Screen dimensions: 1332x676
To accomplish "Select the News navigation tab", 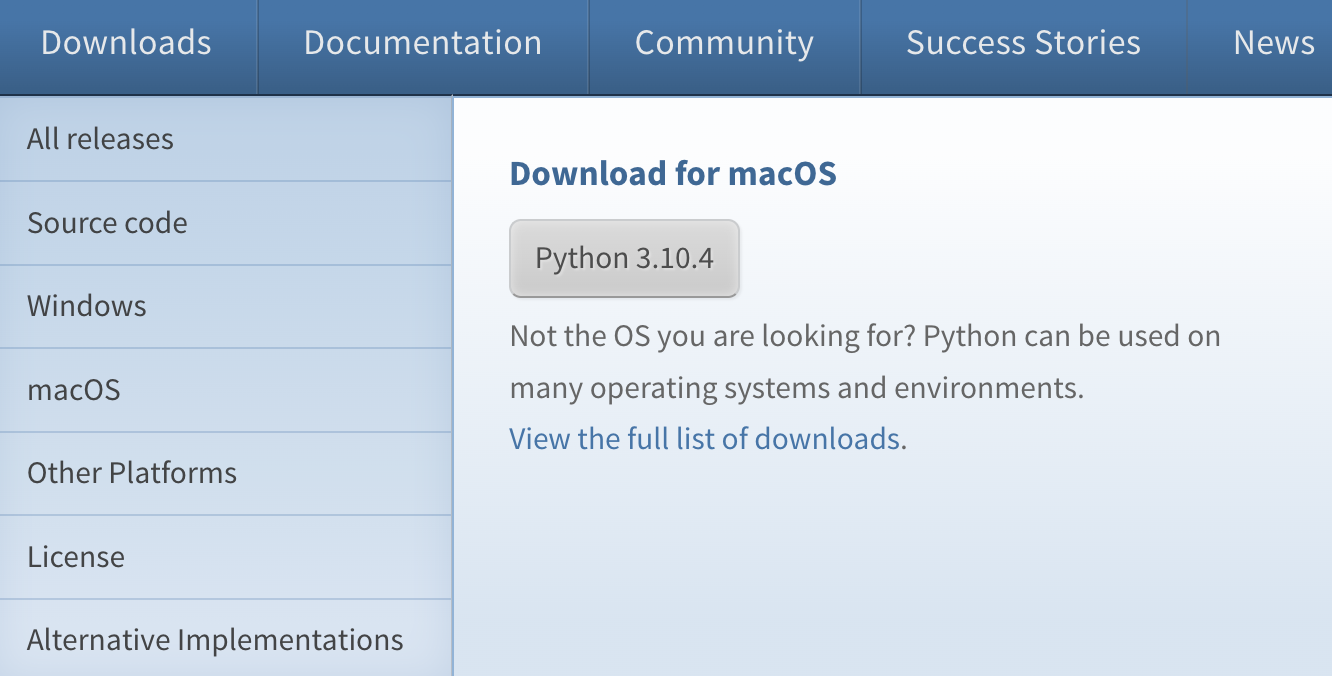I will (x=1273, y=43).
